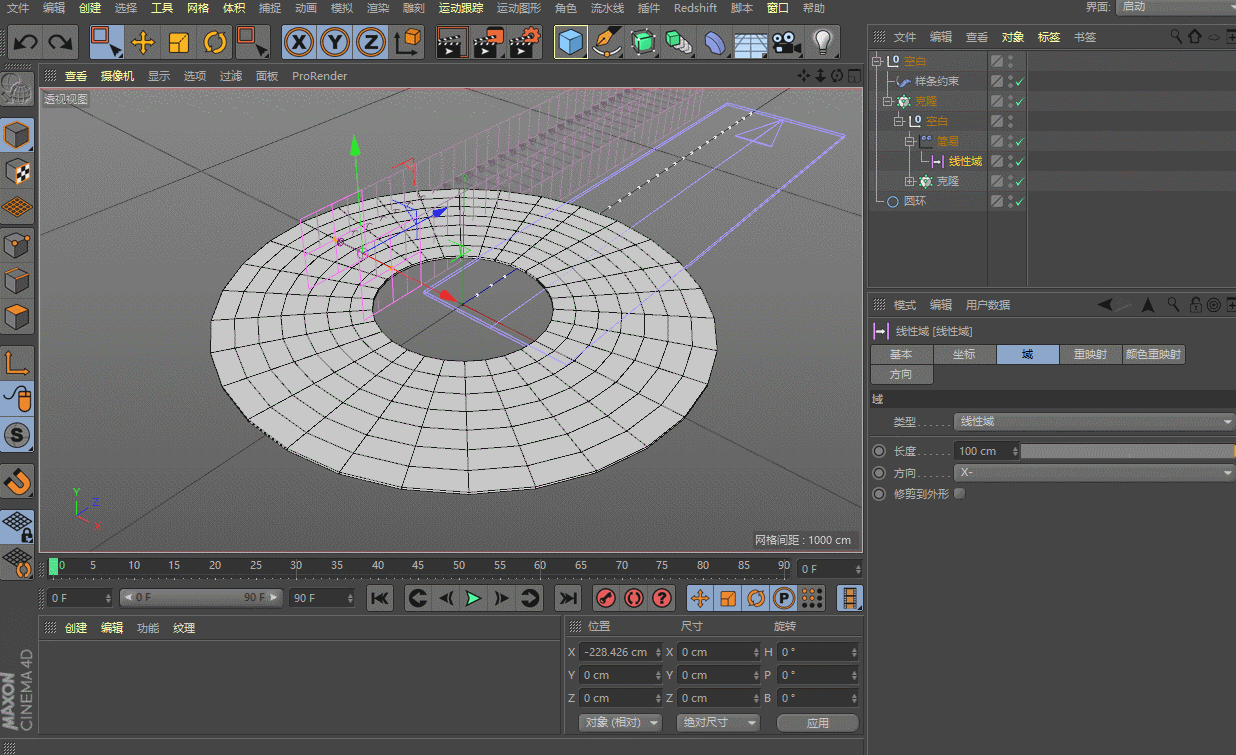This screenshot has width=1236, height=755.
Task: Open the 运动跟踪 menu
Action: pos(460,8)
